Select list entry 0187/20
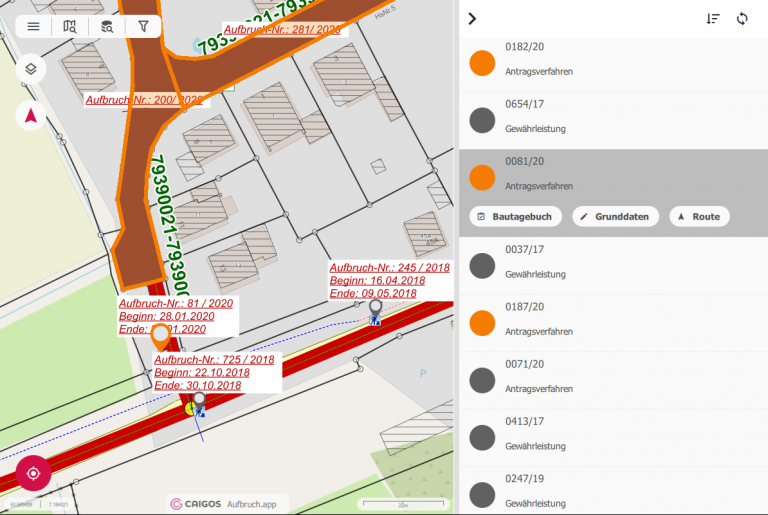This screenshot has height=515, width=768. (613, 323)
